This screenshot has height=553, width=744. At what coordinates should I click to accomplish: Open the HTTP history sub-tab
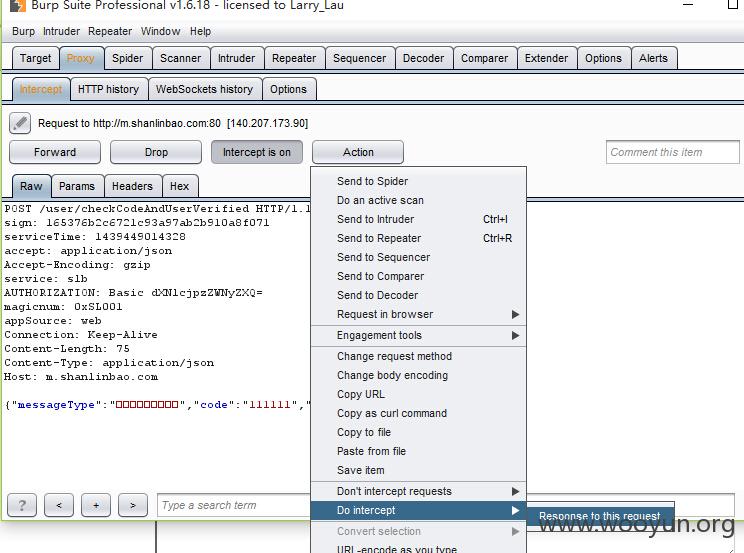pos(109,89)
